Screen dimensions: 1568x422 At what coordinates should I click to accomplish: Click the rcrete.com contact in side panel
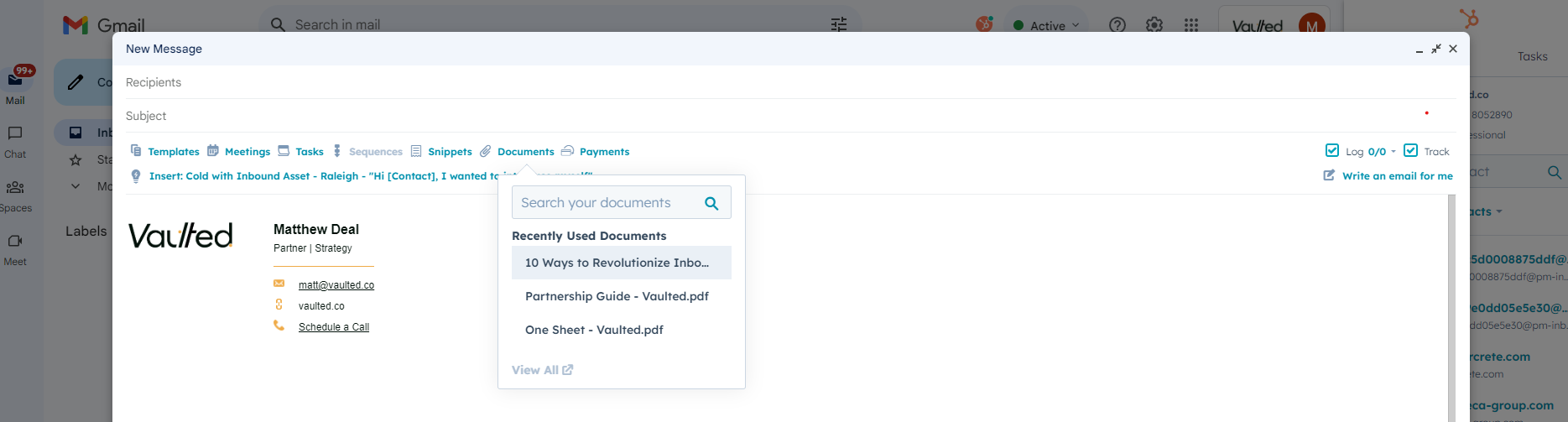coord(1500,357)
